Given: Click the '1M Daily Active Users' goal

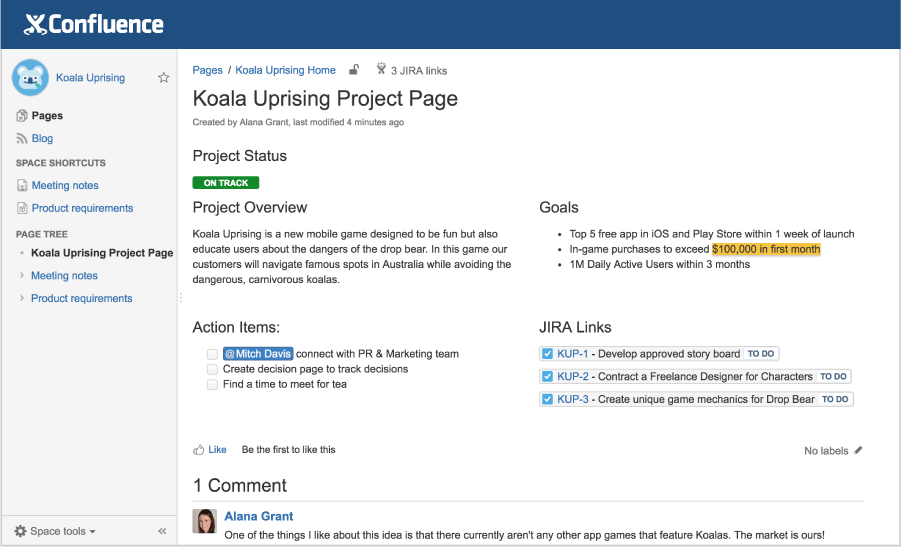Looking at the screenshot, I should tap(660, 264).
